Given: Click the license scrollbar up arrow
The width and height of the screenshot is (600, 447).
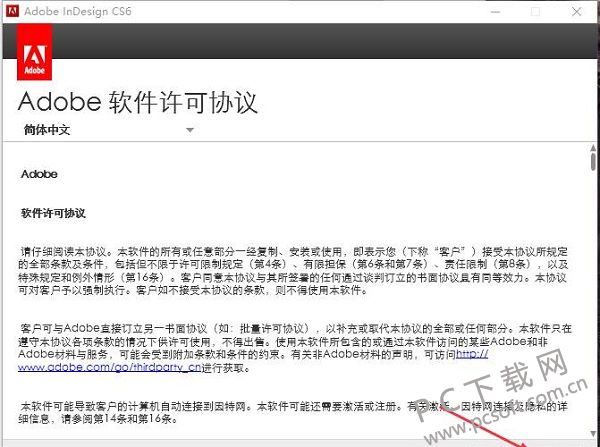Looking at the screenshot, I should 593,147.
